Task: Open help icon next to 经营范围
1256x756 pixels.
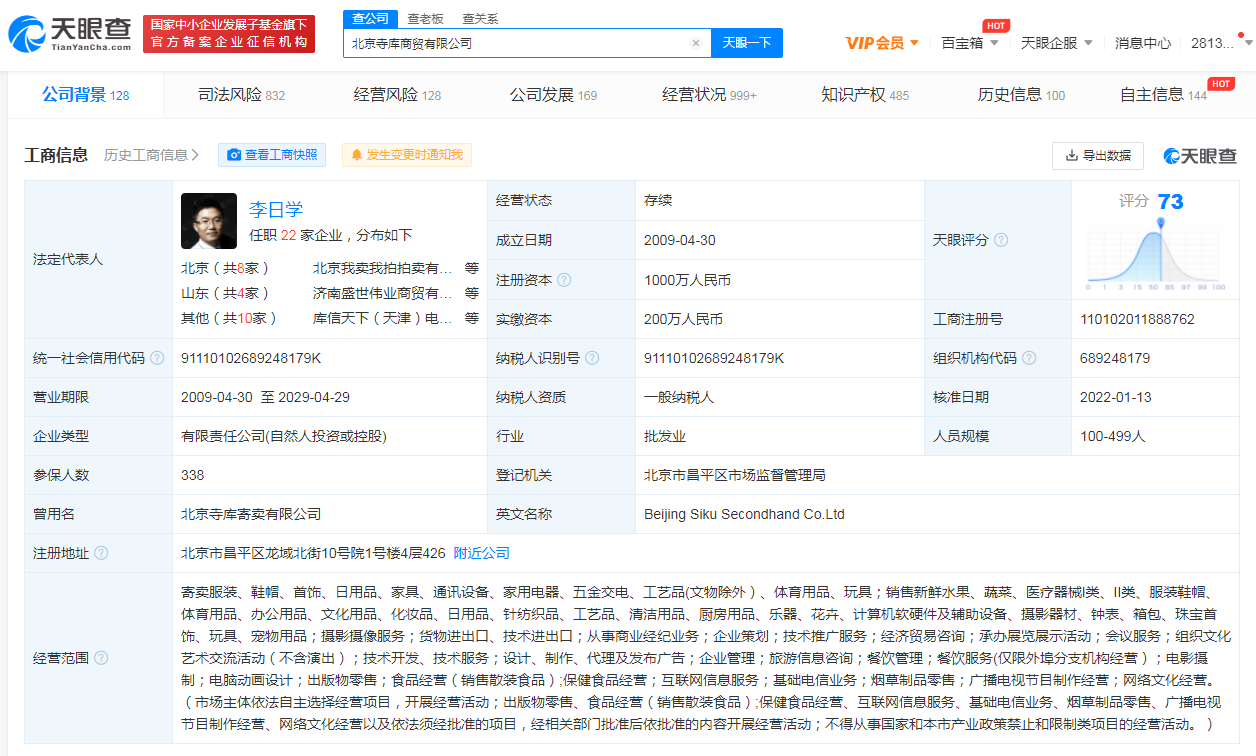Action: click(101, 658)
